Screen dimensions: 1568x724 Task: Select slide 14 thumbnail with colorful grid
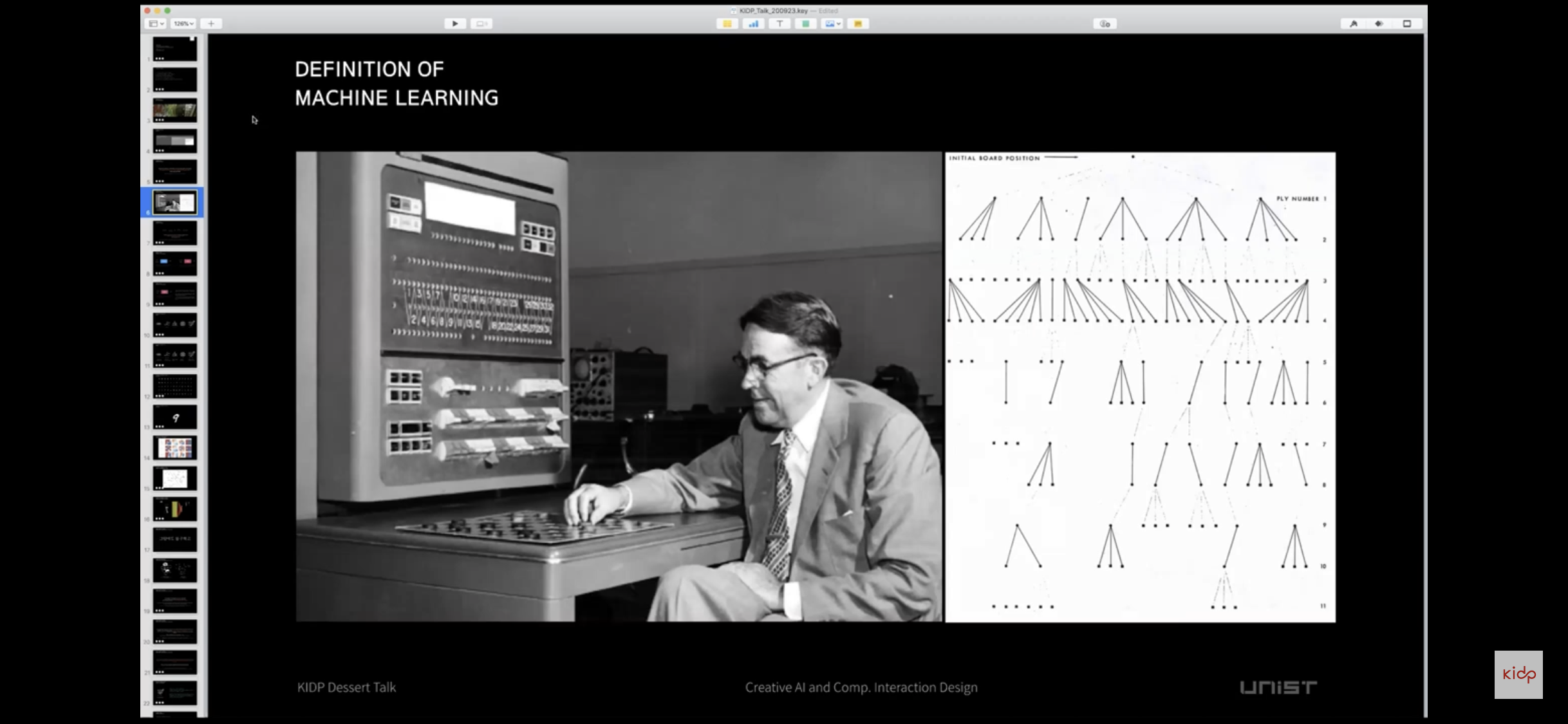click(175, 447)
